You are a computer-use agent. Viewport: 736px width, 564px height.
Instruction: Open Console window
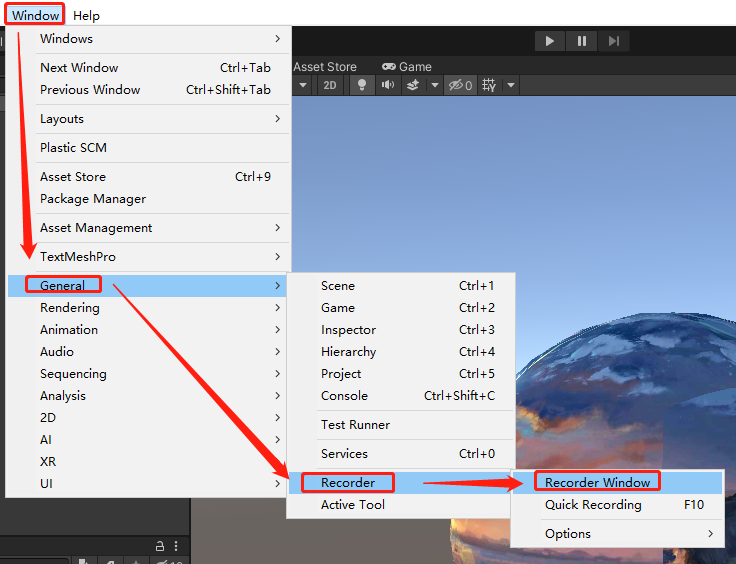(x=401, y=396)
